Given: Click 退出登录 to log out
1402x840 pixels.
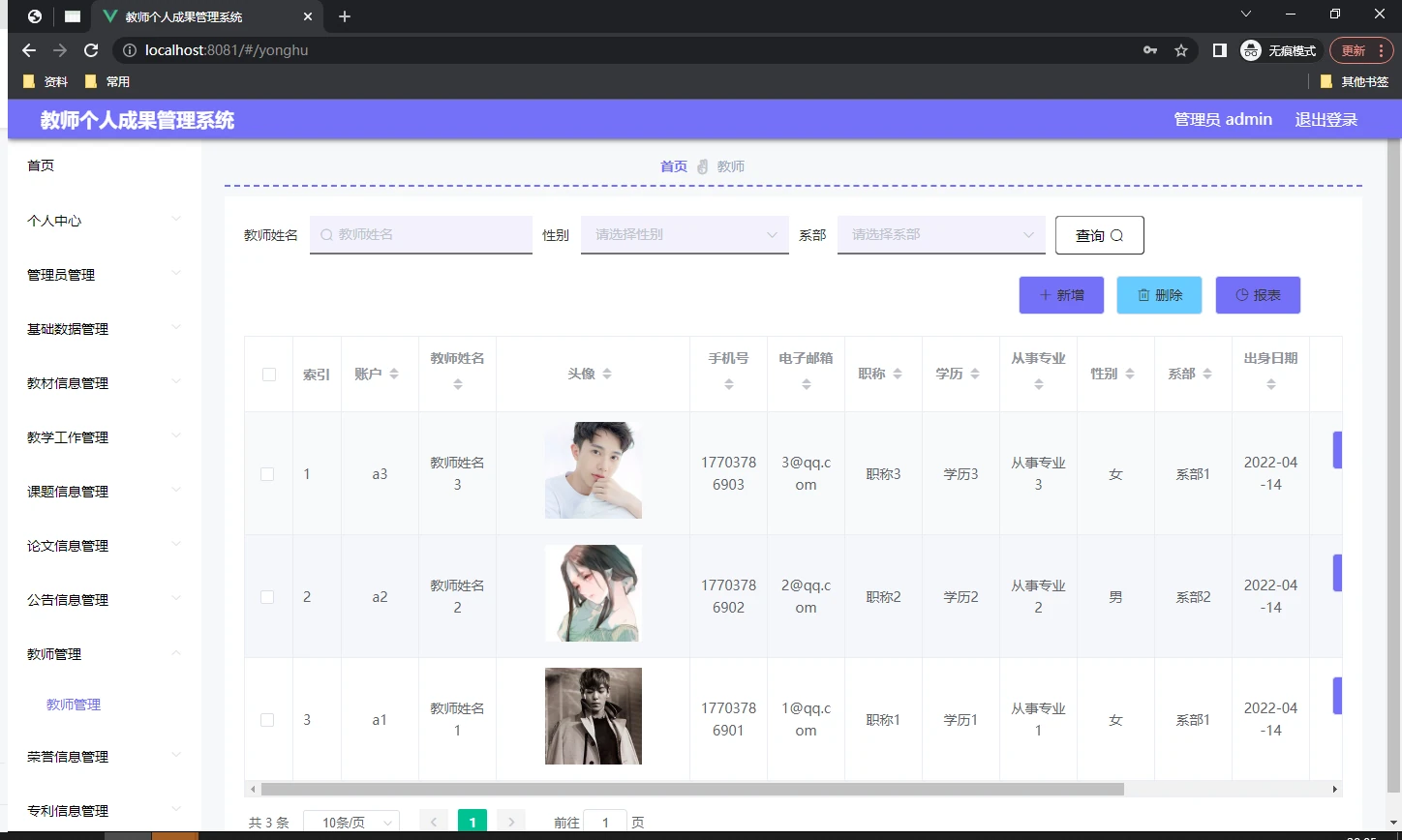Looking at the screenshot, I should (1326, 119).
